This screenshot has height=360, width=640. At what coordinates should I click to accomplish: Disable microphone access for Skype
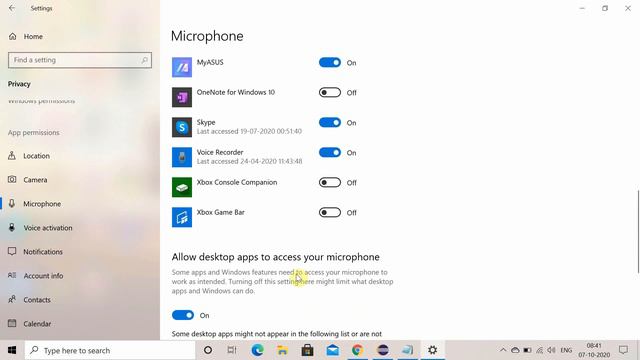(x=330, y=122)
